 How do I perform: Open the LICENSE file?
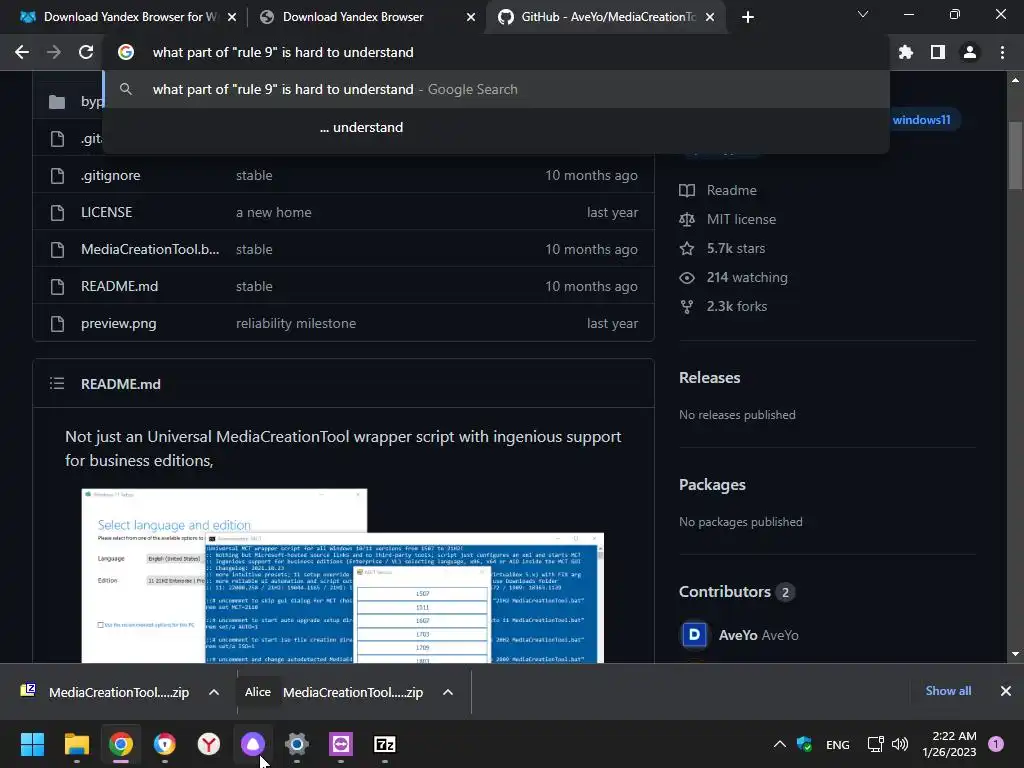click(106, 212)
